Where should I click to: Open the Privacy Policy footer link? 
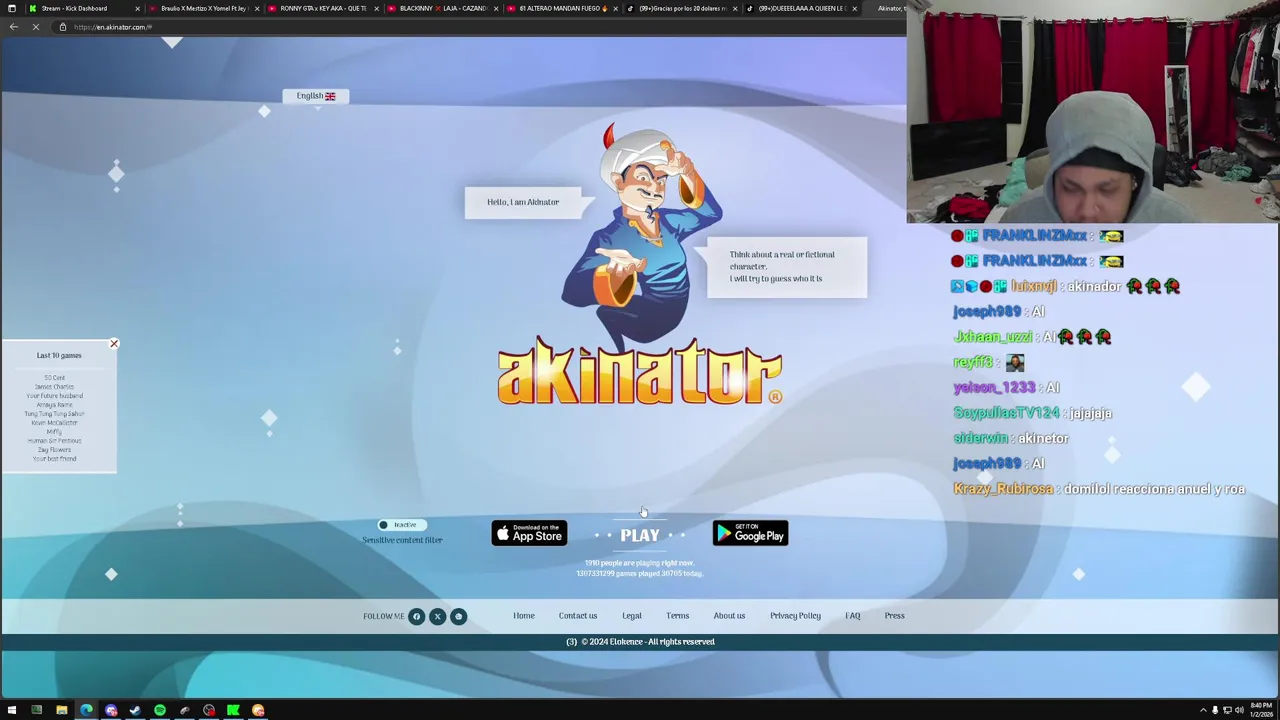[795, 616]
